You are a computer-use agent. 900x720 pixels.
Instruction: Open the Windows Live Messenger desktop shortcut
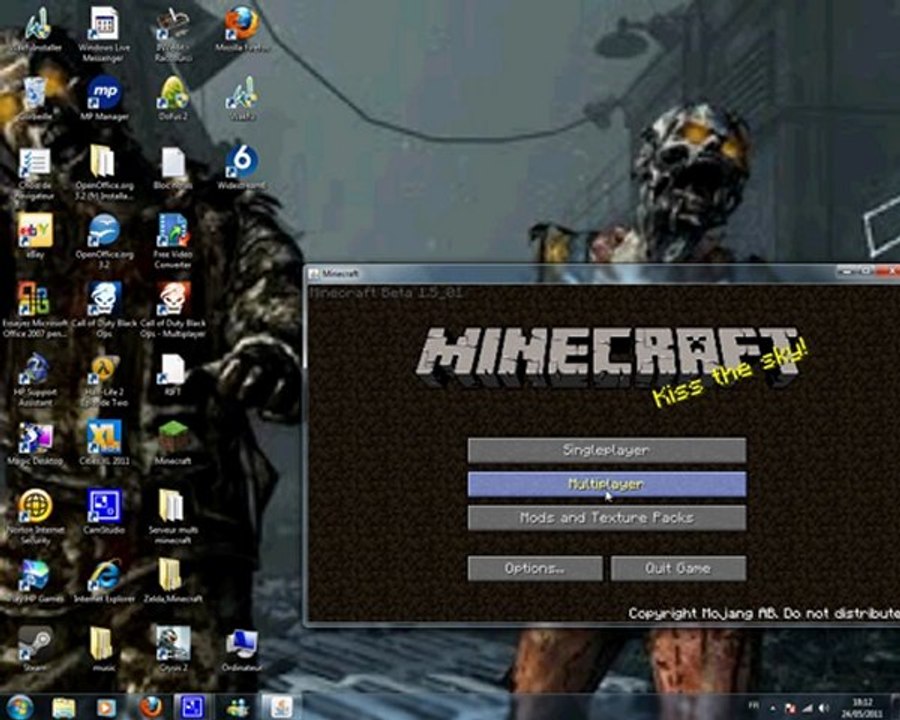(104, 33)
